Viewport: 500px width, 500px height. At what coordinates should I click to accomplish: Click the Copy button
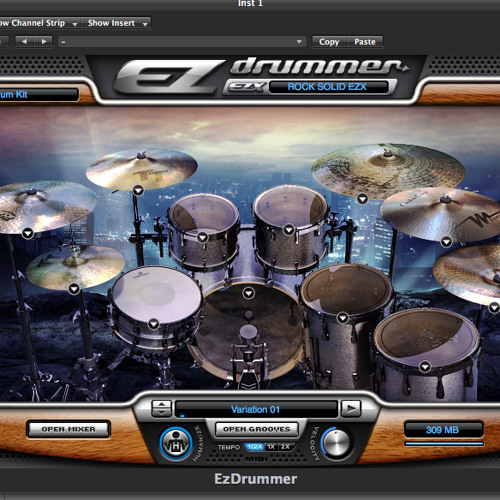(329, 42)
